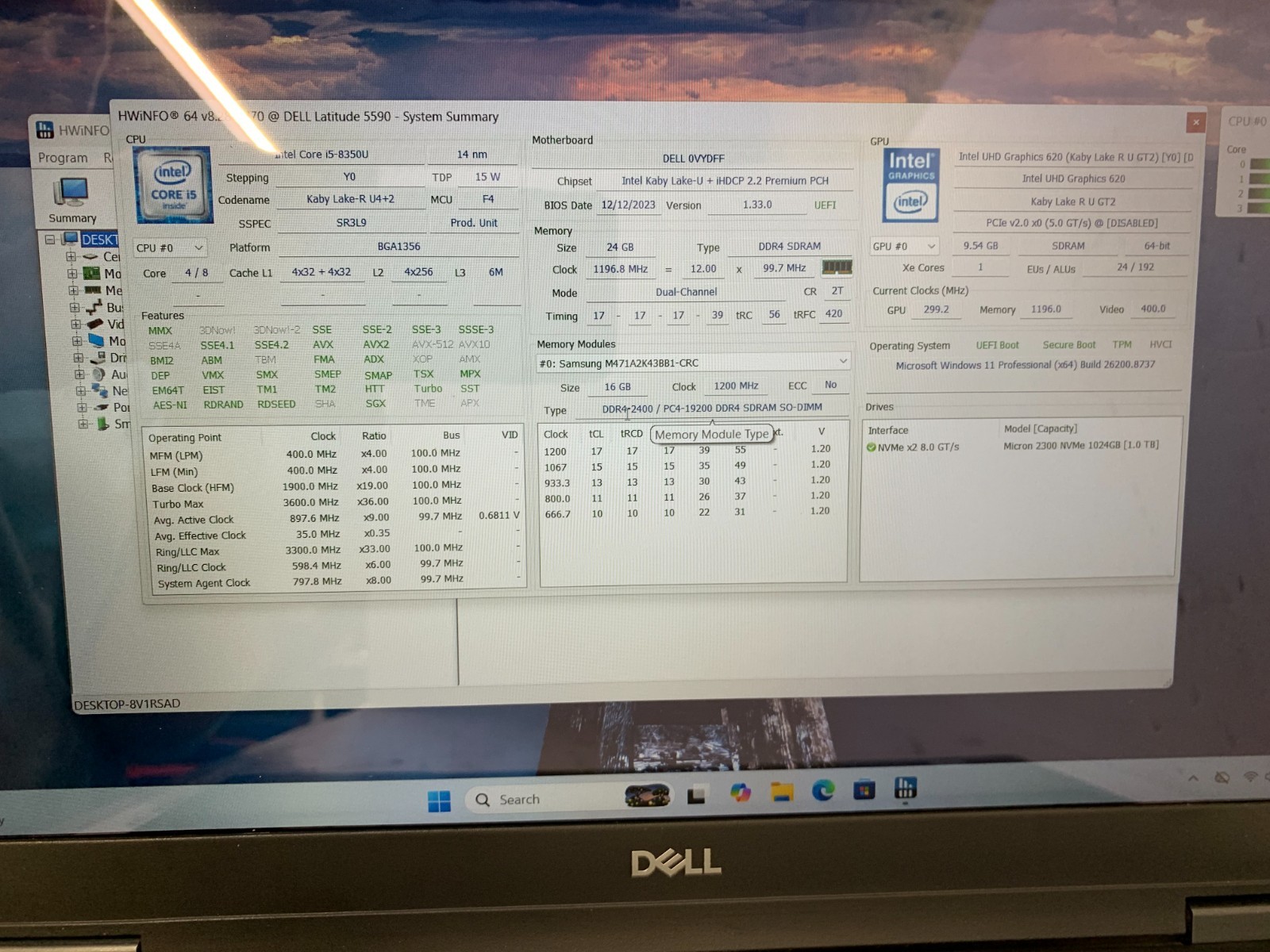Select the 'Au' audio tree node
Screen dimensions: 1270x952
[x=109, y=374]
